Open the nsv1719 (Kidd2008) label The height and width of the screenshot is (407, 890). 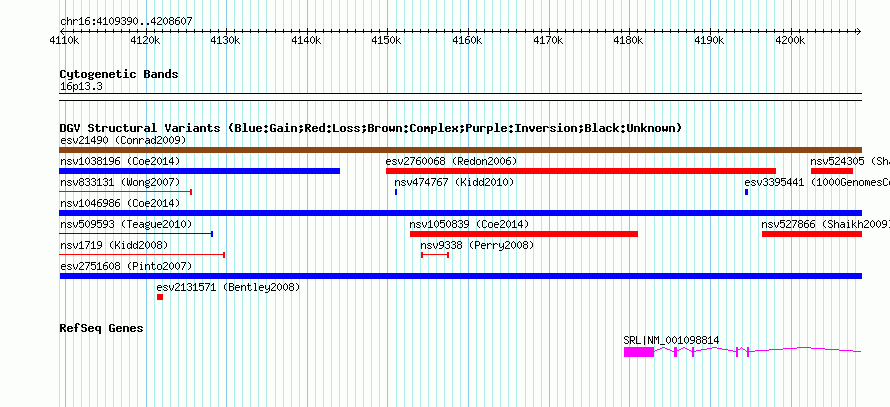click(x=114, y=245)
